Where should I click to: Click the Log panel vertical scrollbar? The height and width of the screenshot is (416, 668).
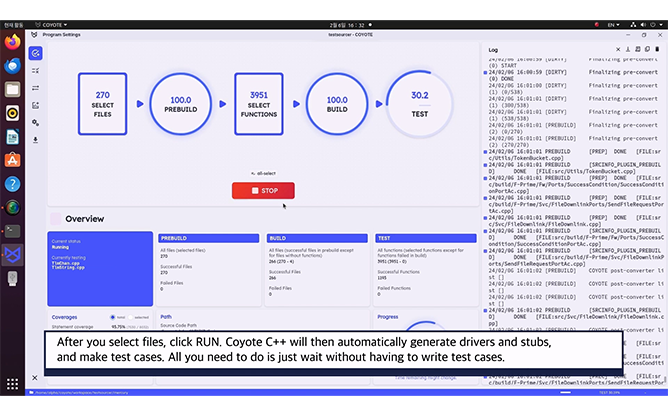pos(665,378)
